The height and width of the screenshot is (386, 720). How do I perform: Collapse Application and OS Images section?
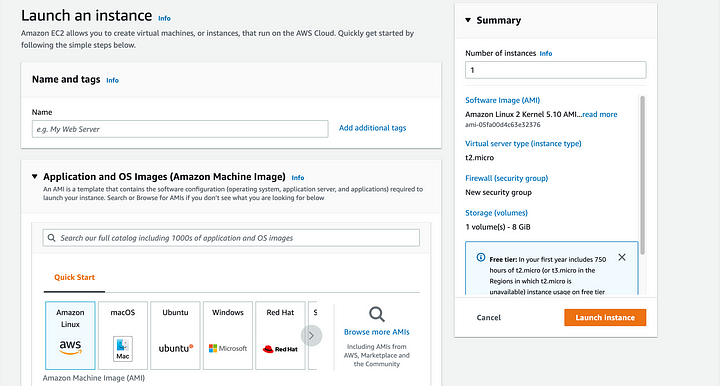coord(34,177)
